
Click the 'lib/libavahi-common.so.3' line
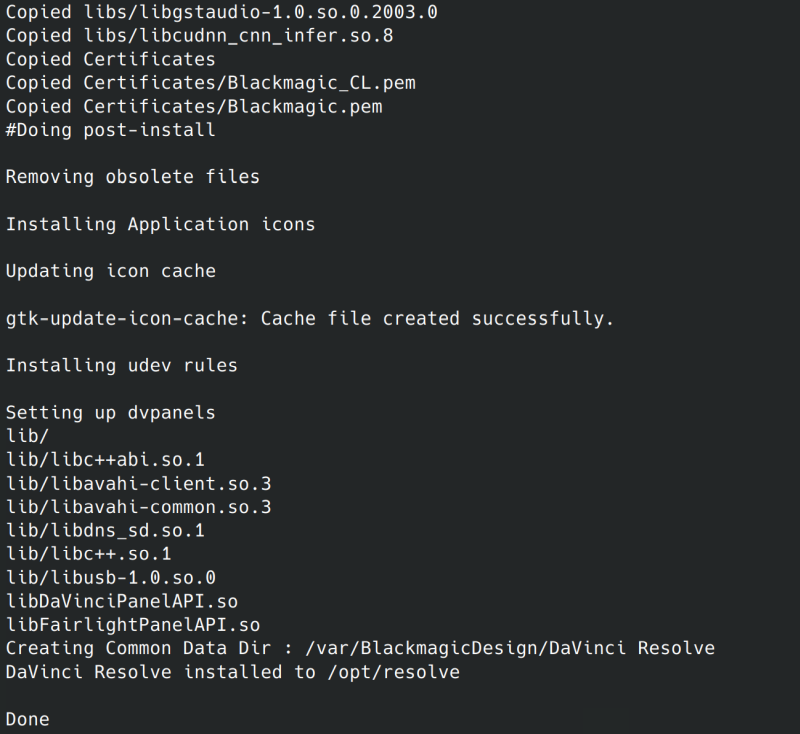coord(138,507)
